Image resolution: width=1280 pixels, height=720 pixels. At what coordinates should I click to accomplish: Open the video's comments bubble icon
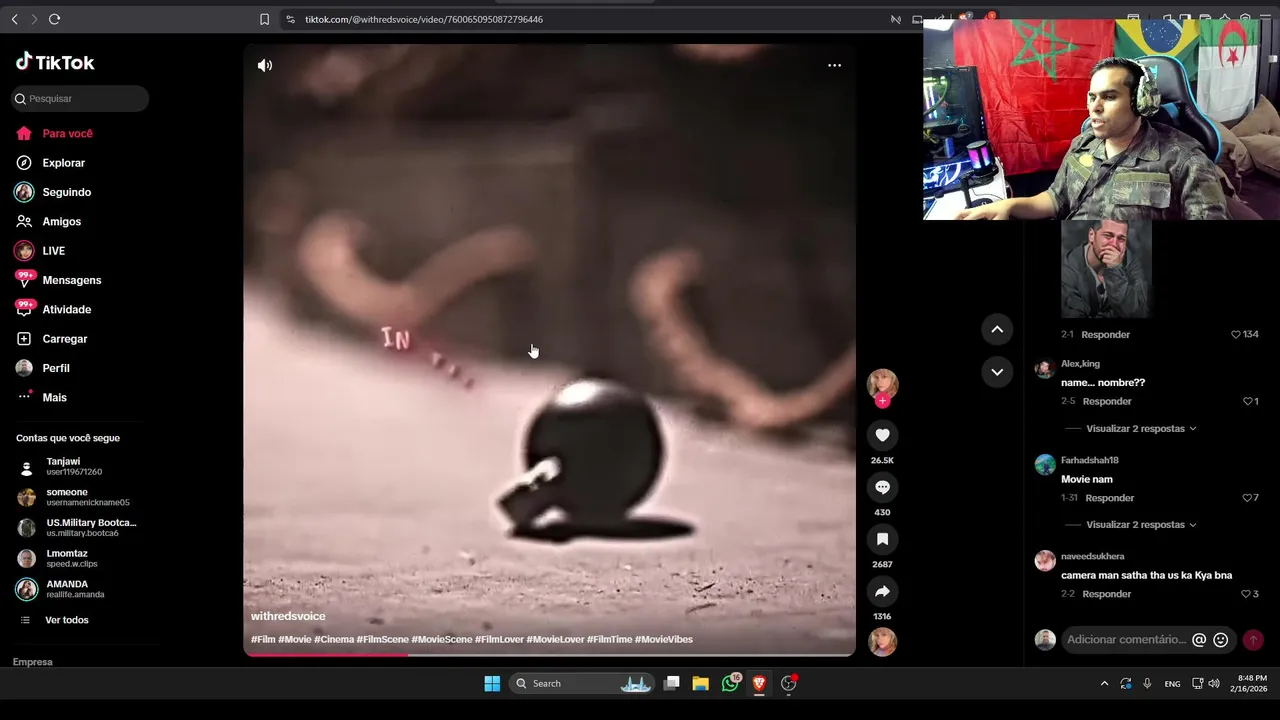point(882,487)
